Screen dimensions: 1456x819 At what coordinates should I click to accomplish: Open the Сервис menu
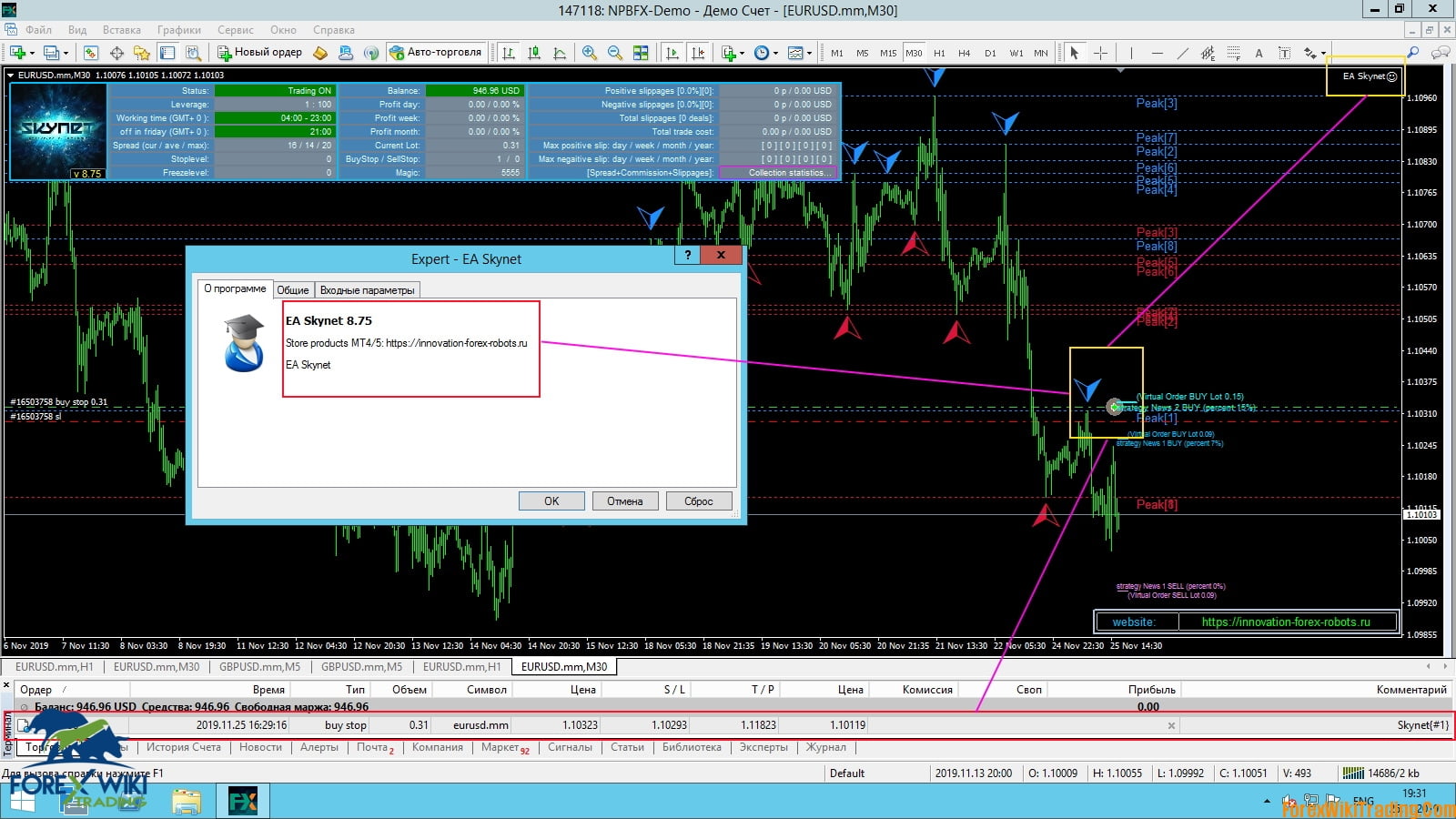(x=236, y=30)
